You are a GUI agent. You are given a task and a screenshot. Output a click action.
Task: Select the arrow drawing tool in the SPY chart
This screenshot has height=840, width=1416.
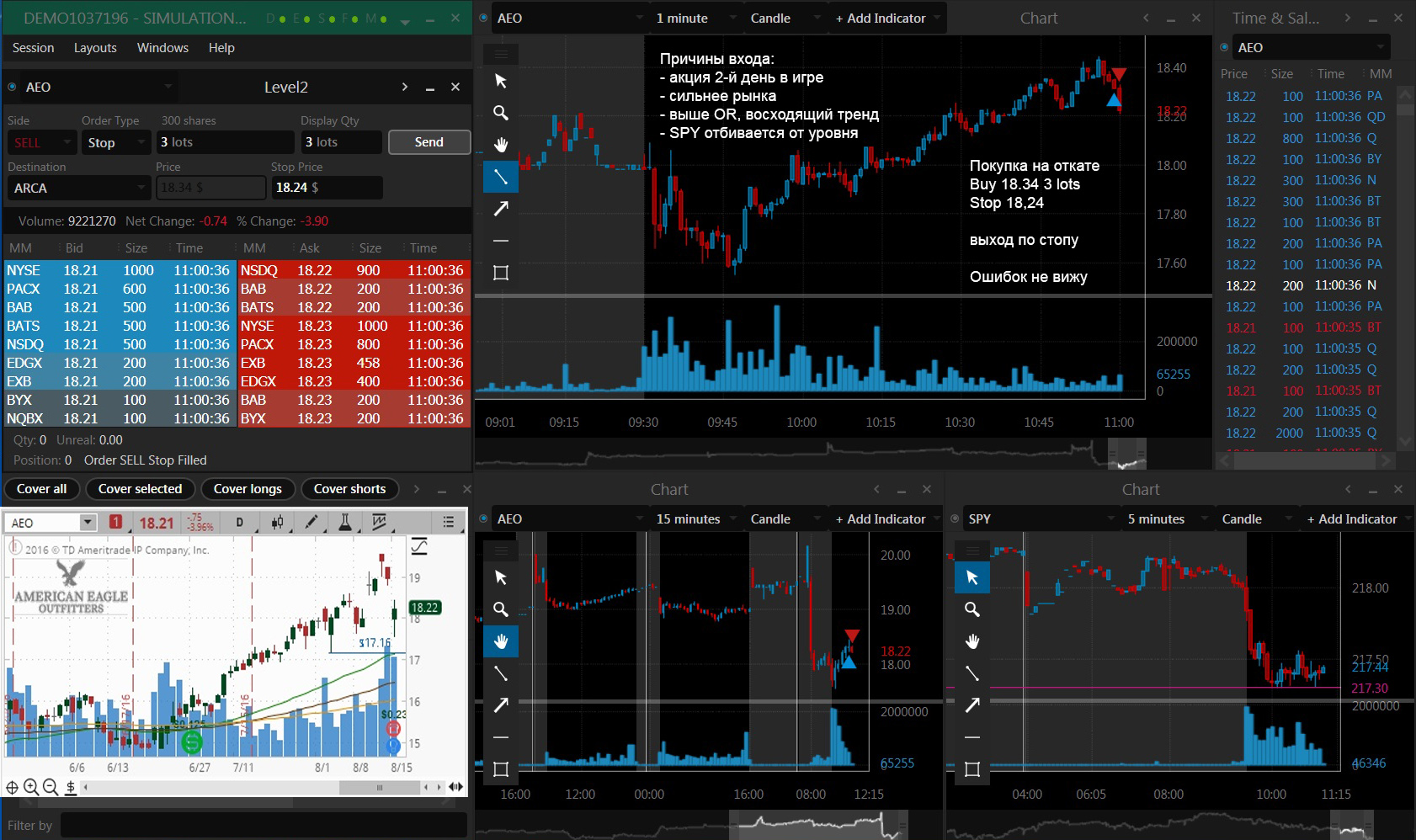tap(972, 705)
